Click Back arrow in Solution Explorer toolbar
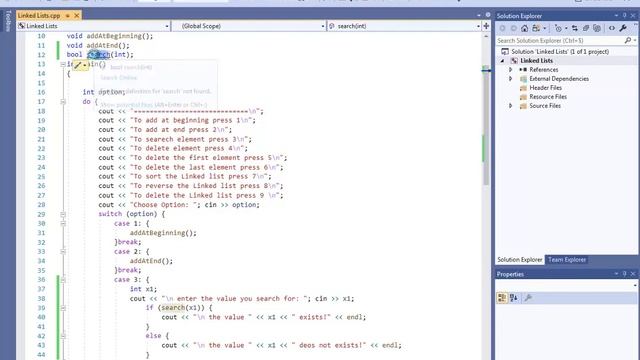Image resolution: width=640 pixels, height=360 pixels. pyautogui.click(x=502, y=28)
